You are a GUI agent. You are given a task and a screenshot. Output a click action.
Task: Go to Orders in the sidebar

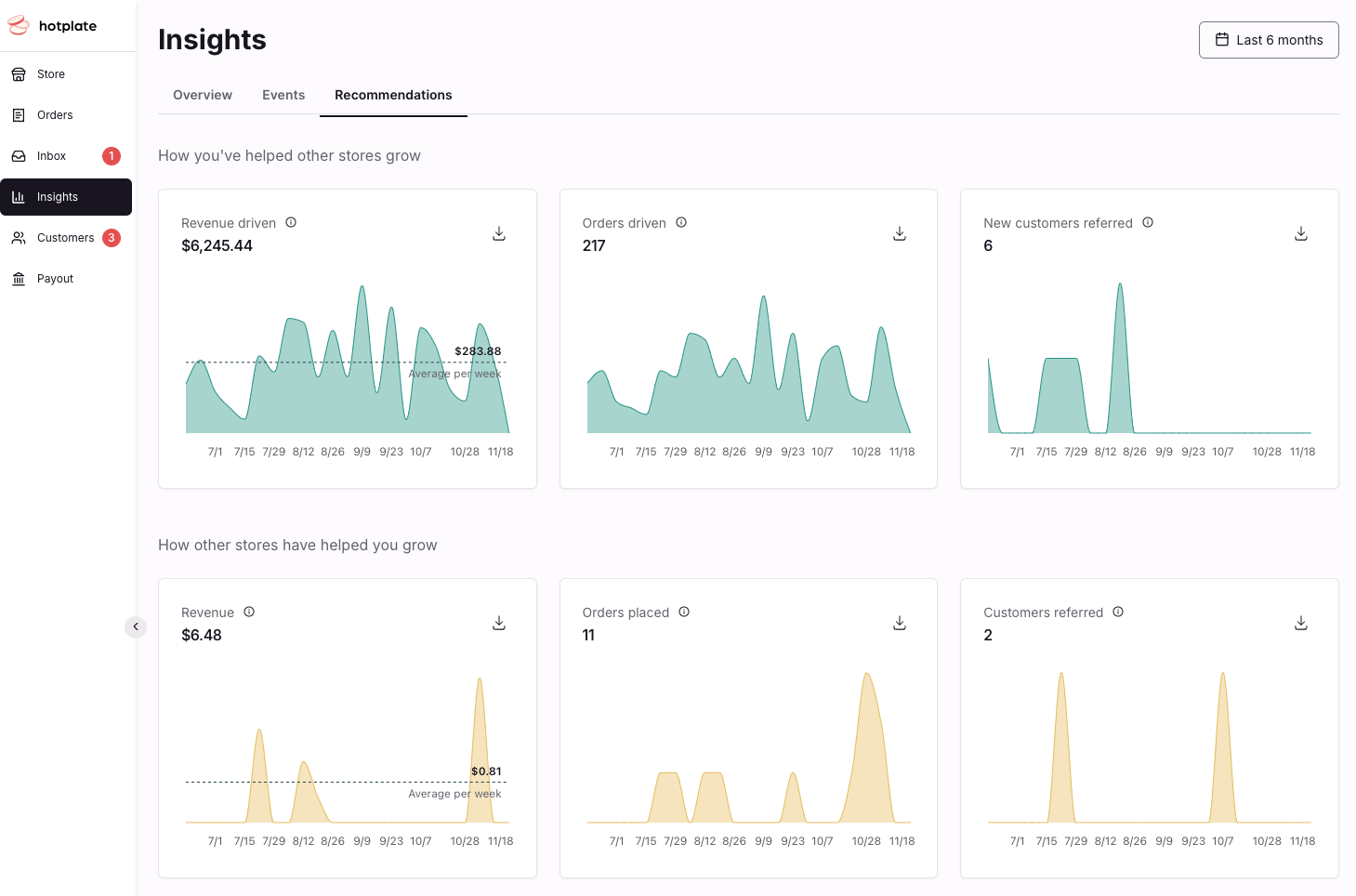[x=55, y=115]
